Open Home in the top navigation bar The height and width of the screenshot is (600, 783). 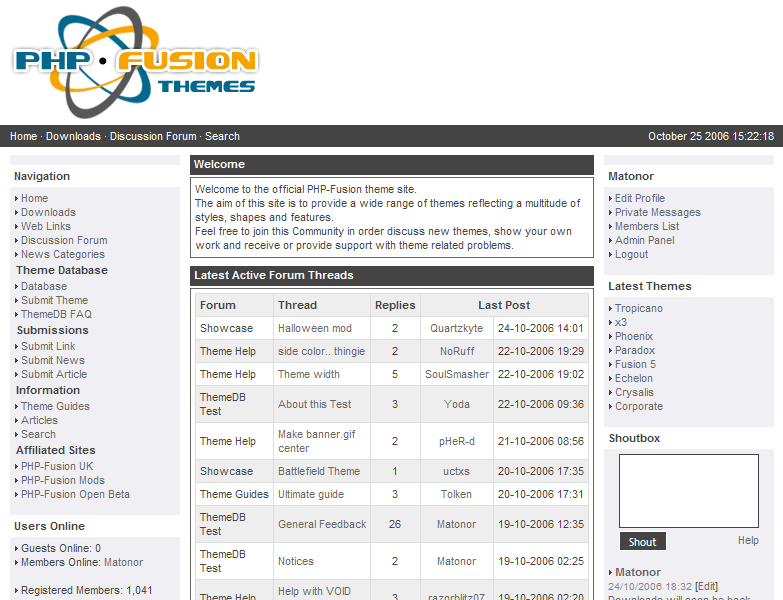tap(23, 136)
